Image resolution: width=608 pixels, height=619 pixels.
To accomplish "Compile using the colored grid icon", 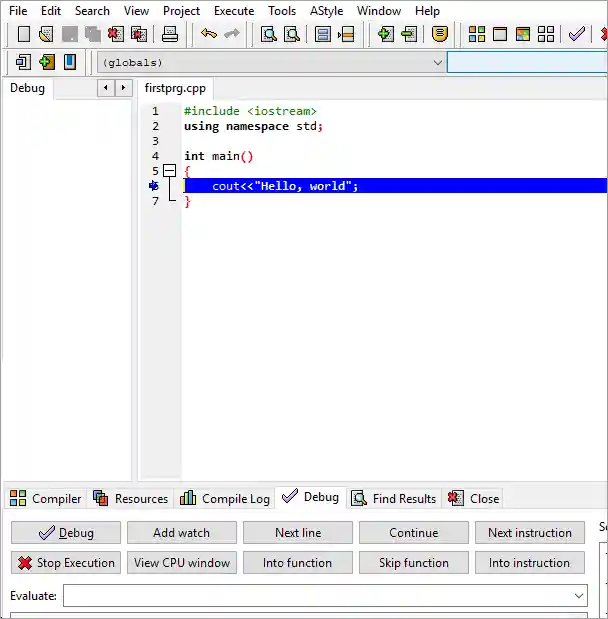I will coord(477,34).
